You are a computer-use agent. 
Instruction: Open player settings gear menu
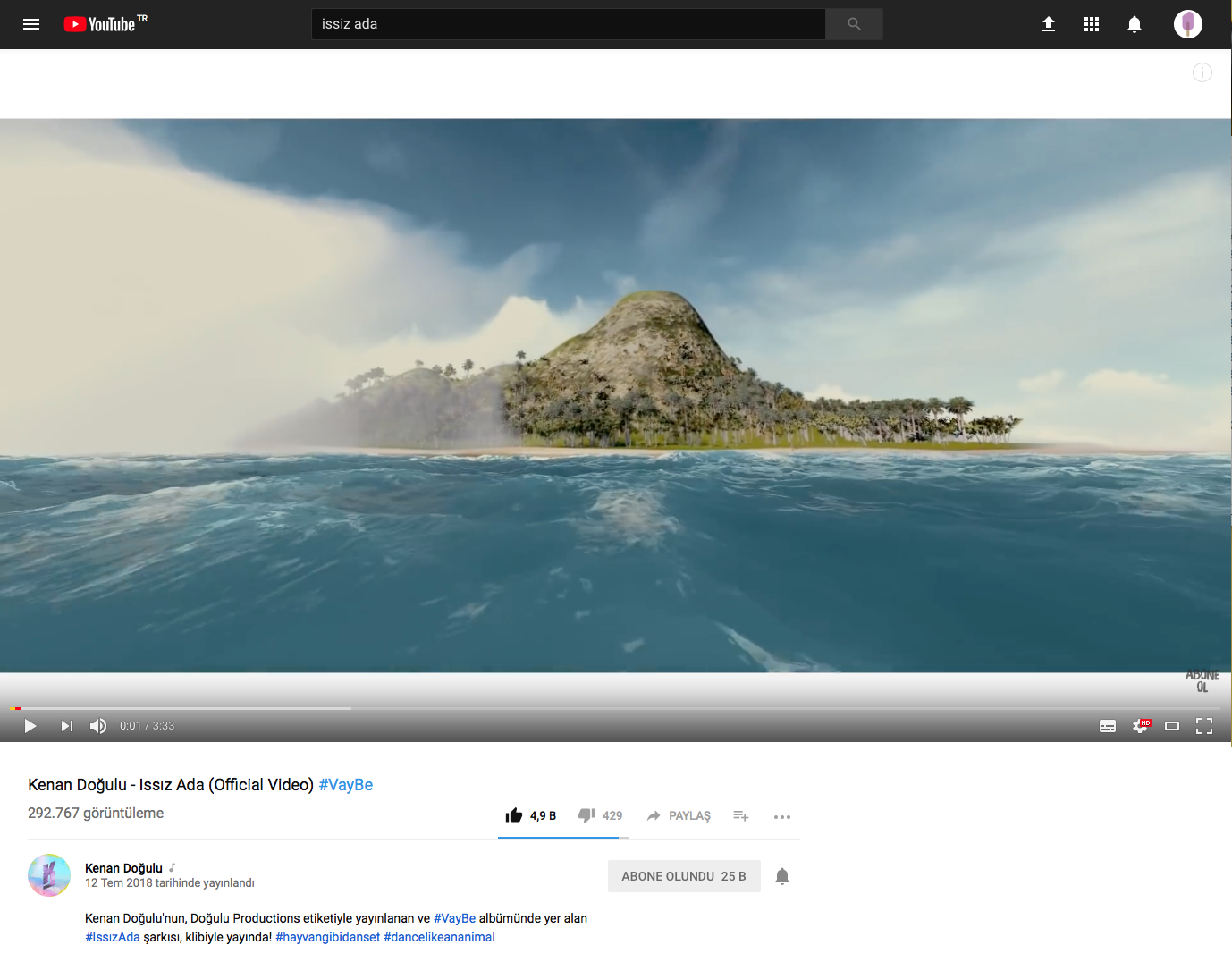click(1140, 726)
